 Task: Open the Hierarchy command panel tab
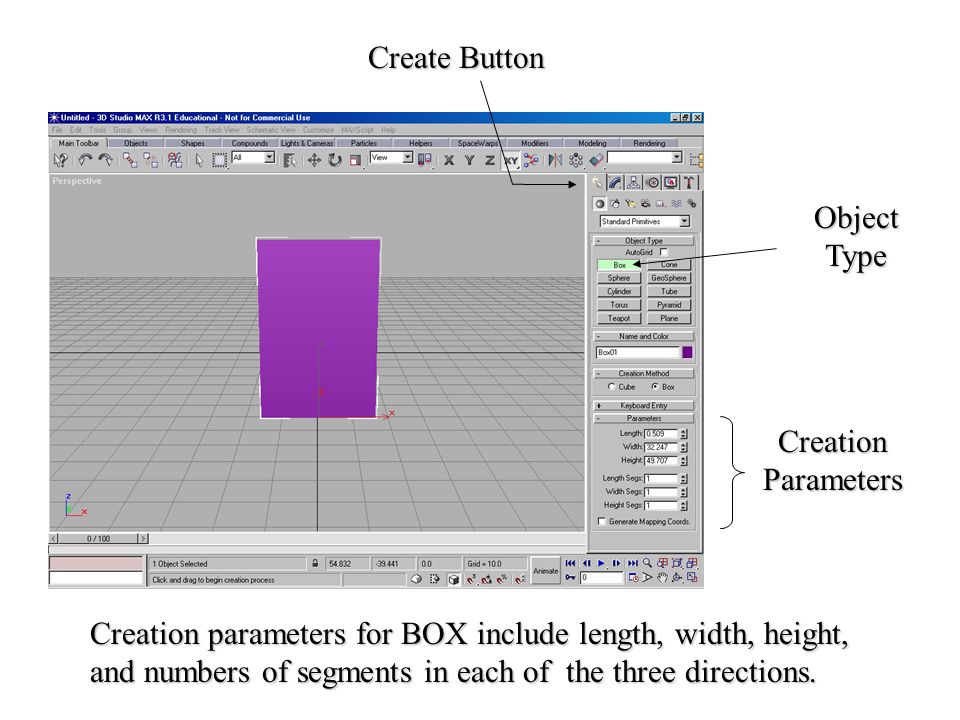634,182
